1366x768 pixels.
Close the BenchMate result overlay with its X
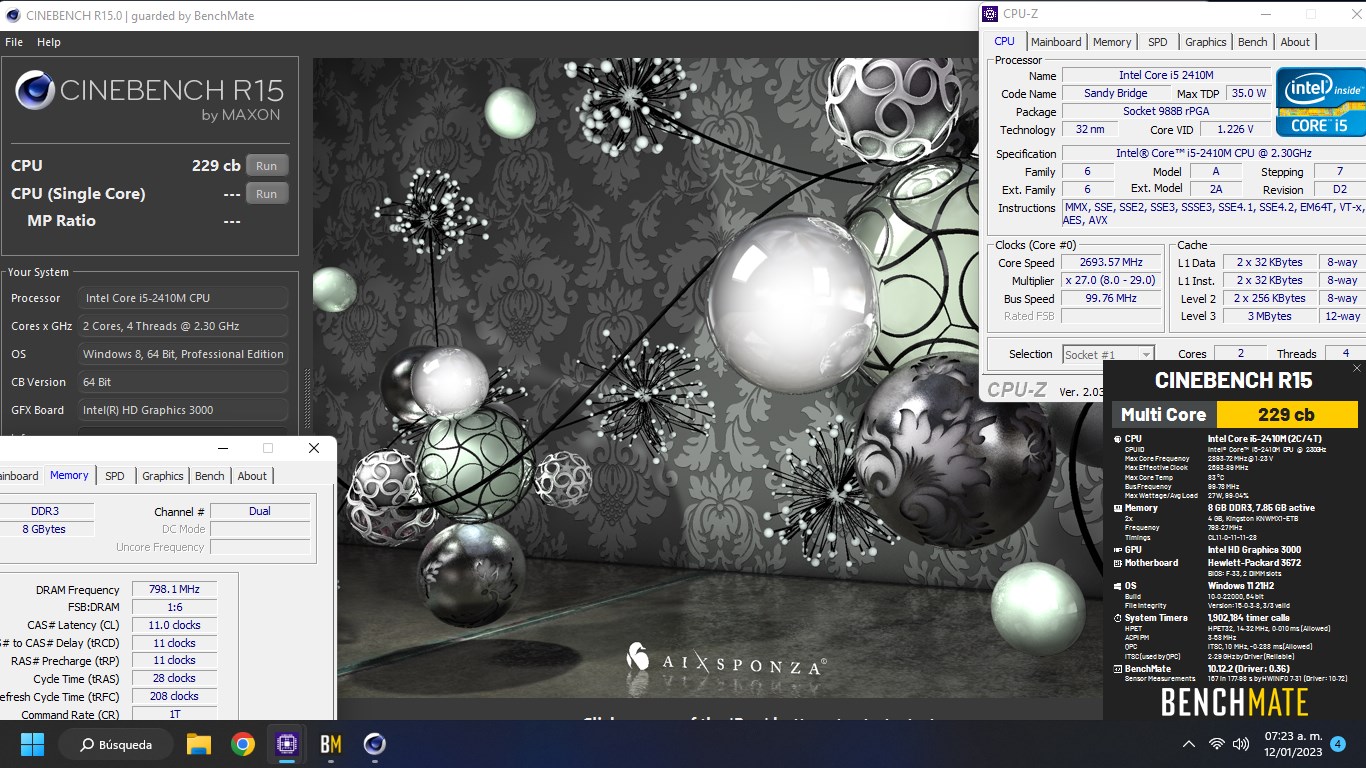[x=1356, y=368]
